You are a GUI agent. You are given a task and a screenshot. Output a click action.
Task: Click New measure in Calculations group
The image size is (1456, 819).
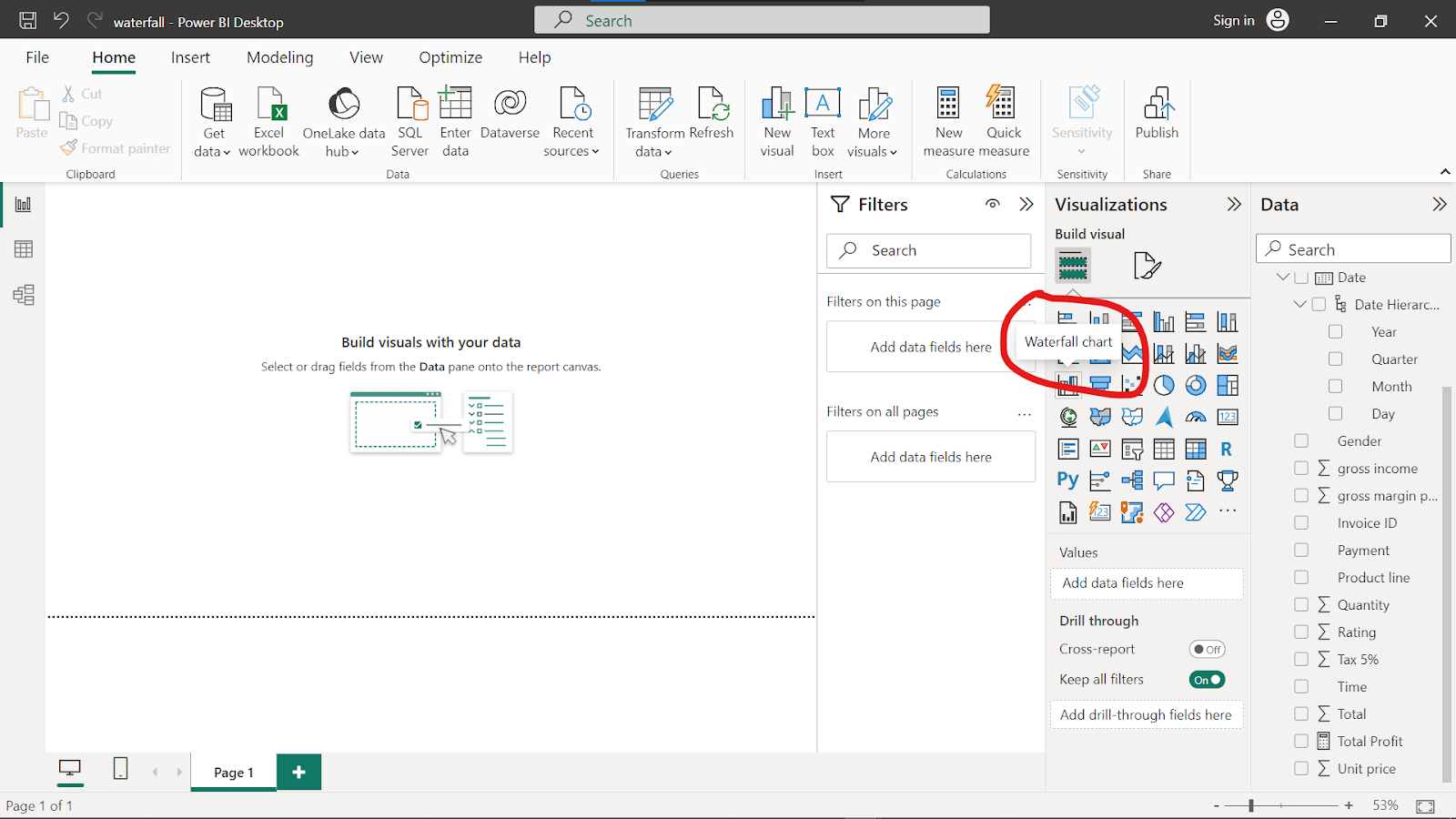948,122
